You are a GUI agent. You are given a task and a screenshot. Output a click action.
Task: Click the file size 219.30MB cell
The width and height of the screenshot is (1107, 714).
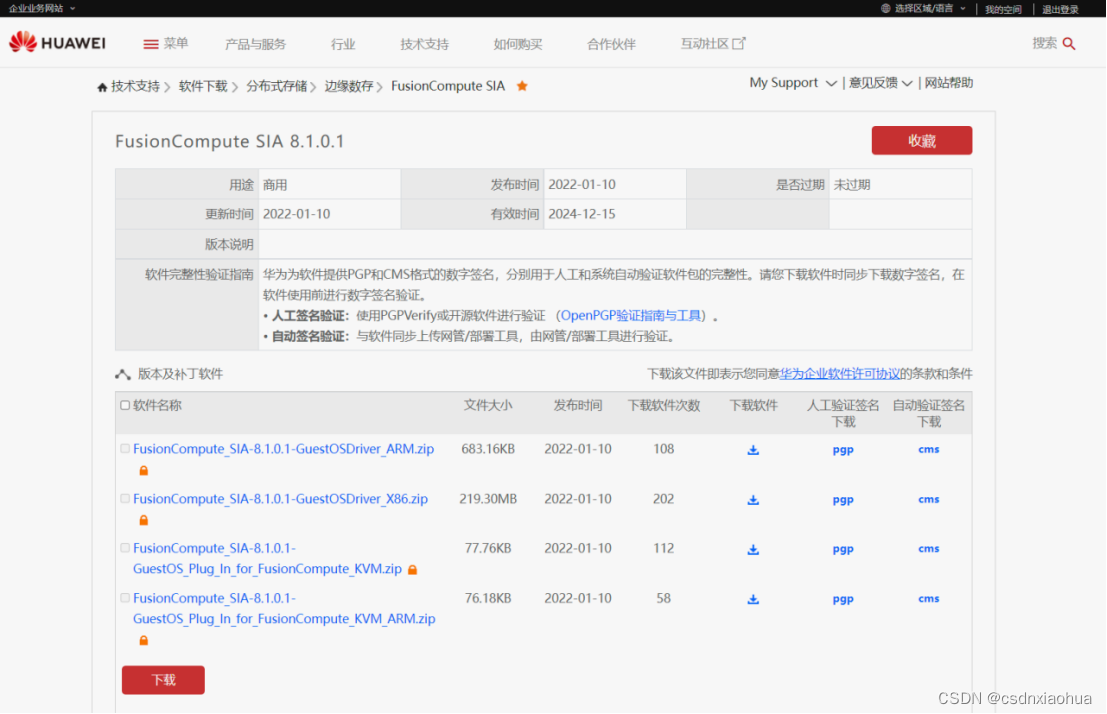pyautogui.click(x=488, y=499)
